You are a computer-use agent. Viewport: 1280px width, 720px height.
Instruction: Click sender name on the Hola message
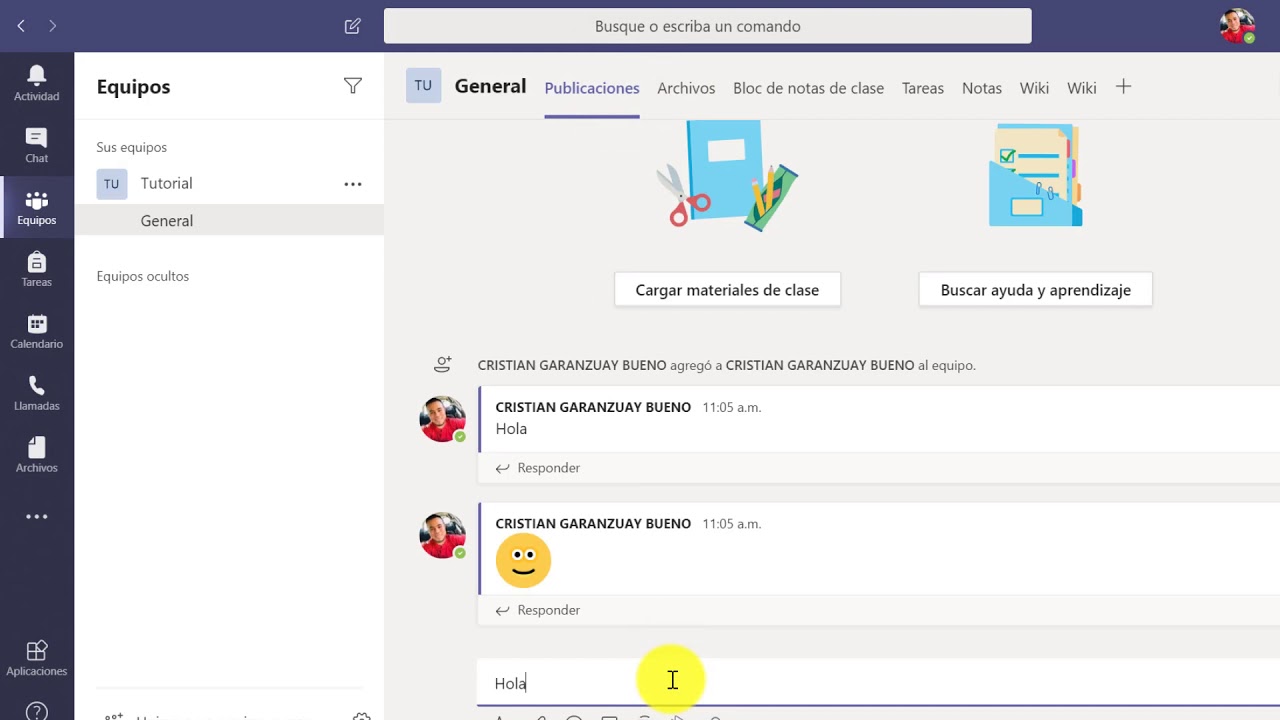[593, 407]
